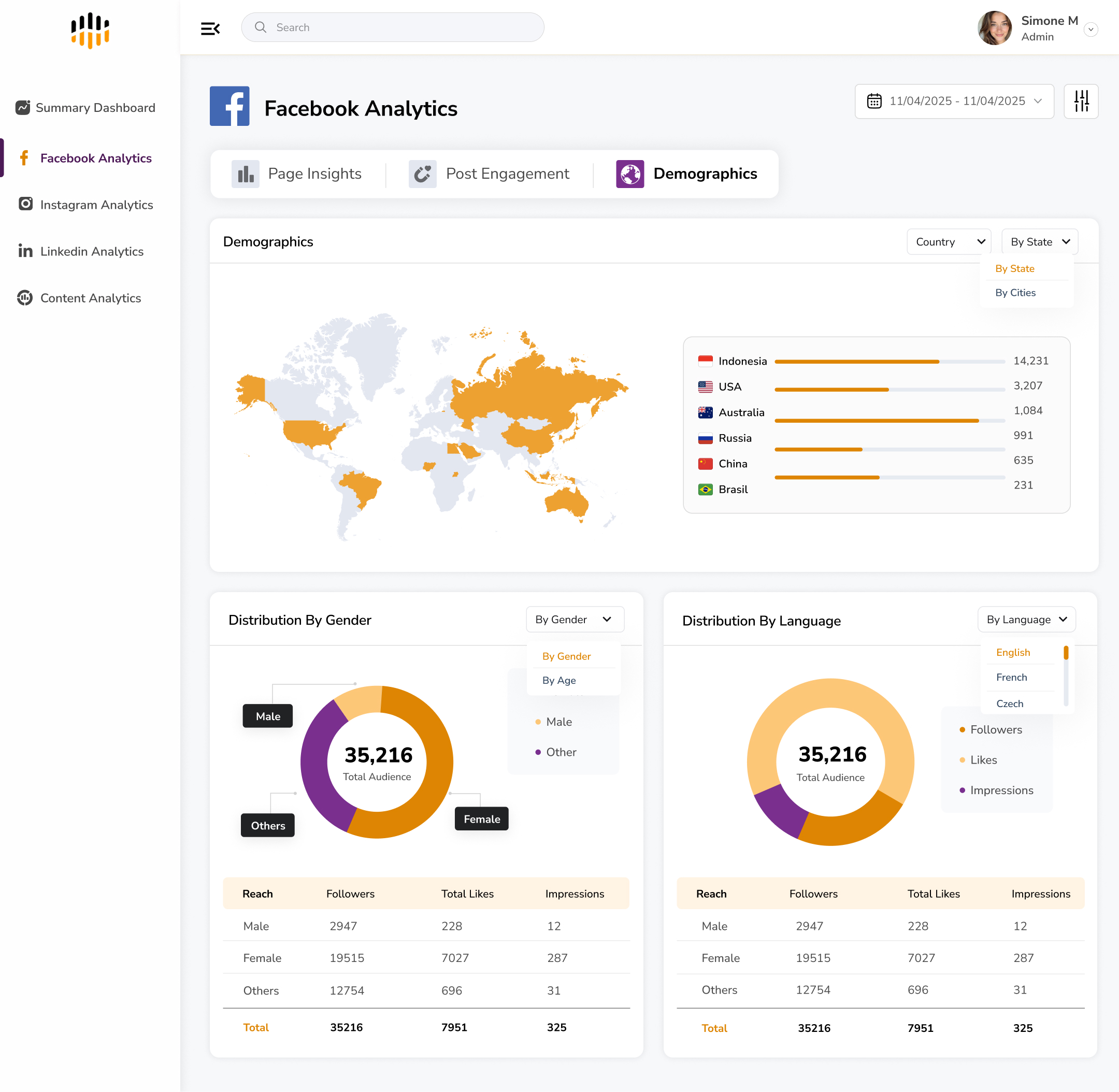Click the Facebook logo beside page title
Image resolution: width=1119 pixels, height=1092 pixels.
click(229, 106)
